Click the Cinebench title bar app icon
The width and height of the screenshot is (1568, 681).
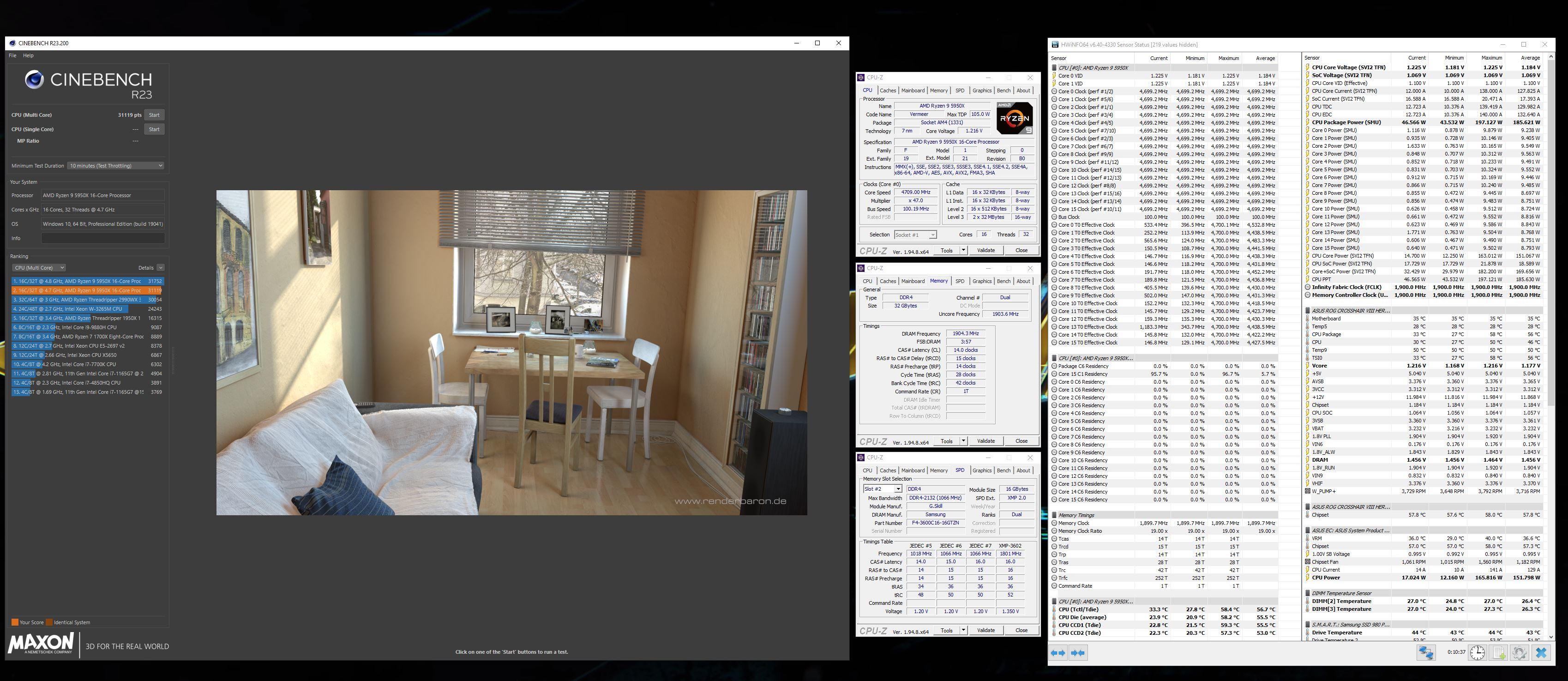[x=13, y=43]
